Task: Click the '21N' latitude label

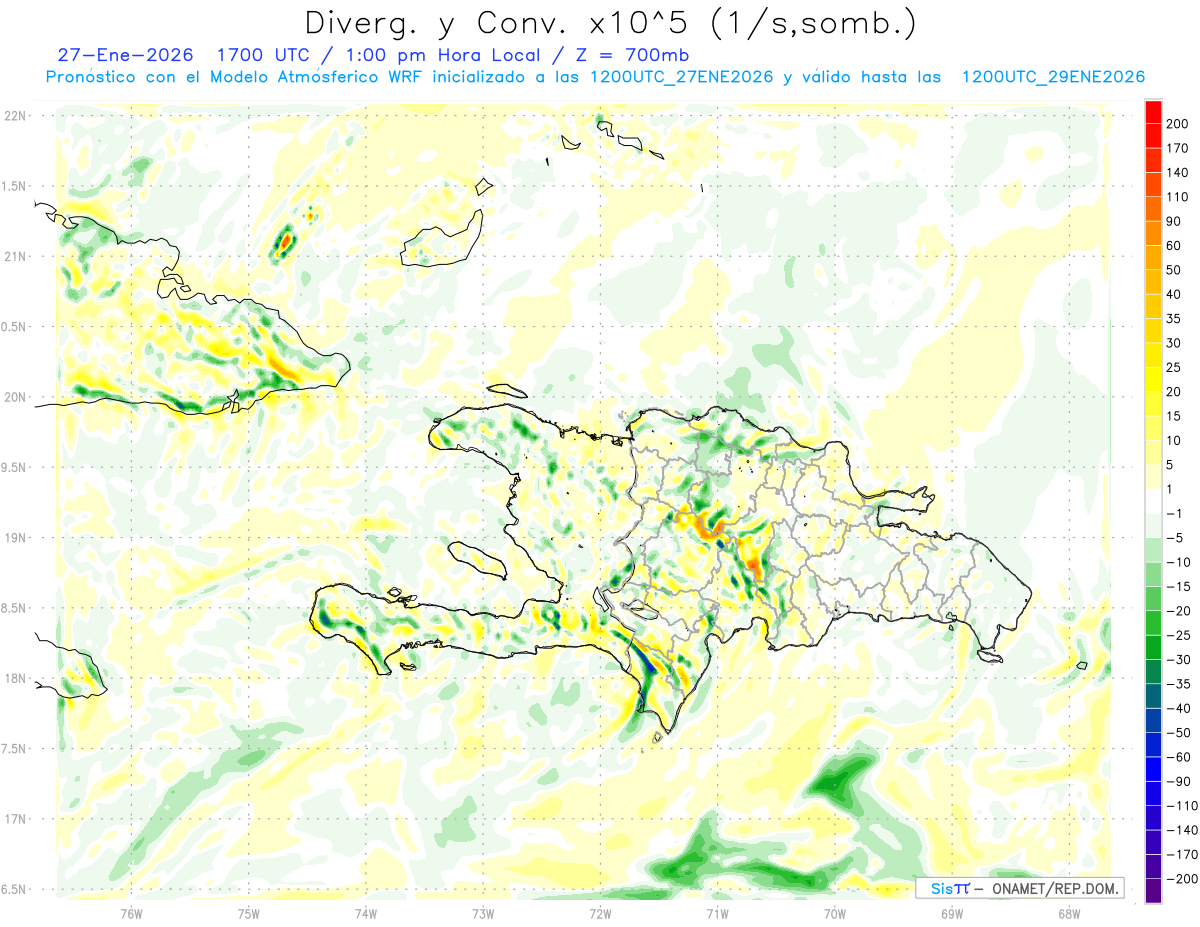Action: click(14, 256)
